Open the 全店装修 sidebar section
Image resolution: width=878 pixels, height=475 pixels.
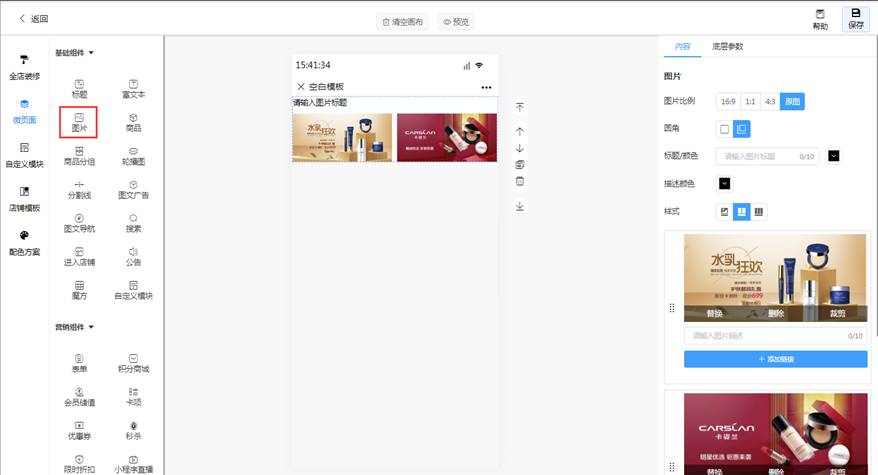24,68
